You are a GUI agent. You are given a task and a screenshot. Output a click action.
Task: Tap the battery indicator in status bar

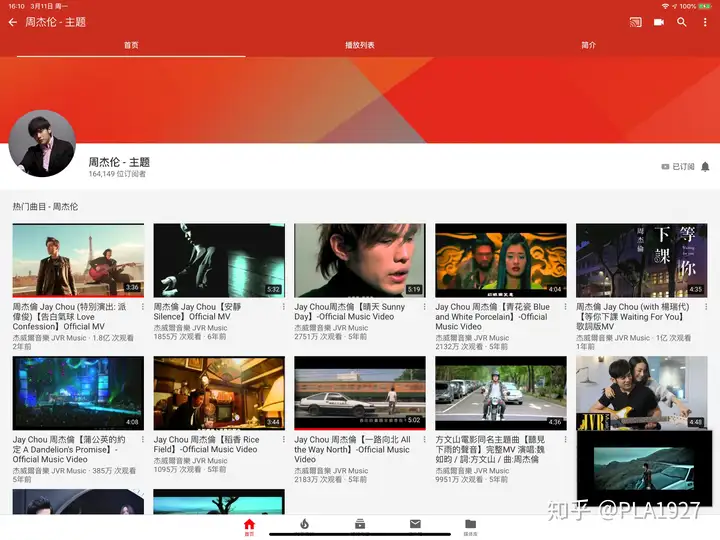click(704, 6)
